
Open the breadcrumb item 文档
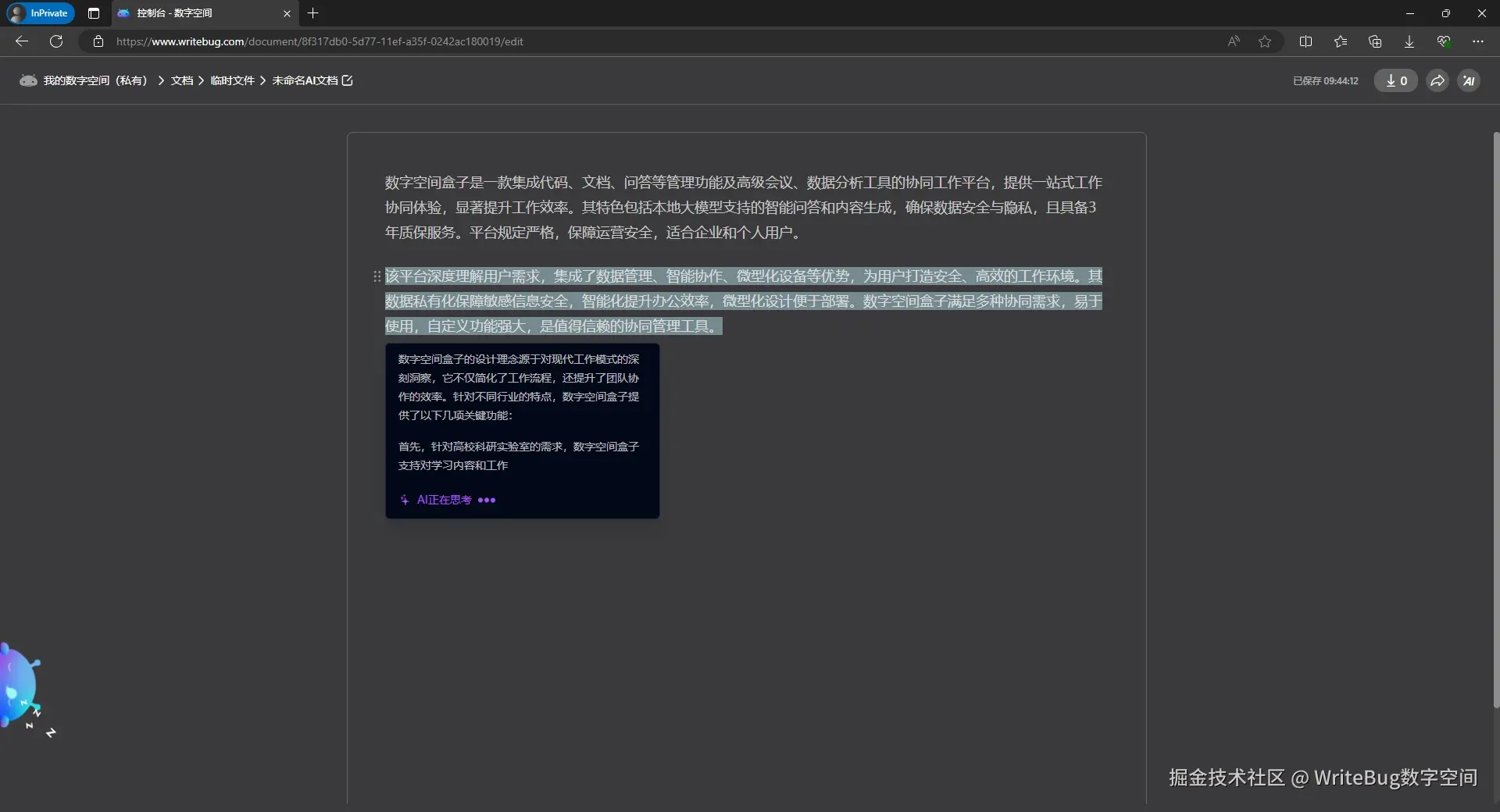click(x=182, y=80)
